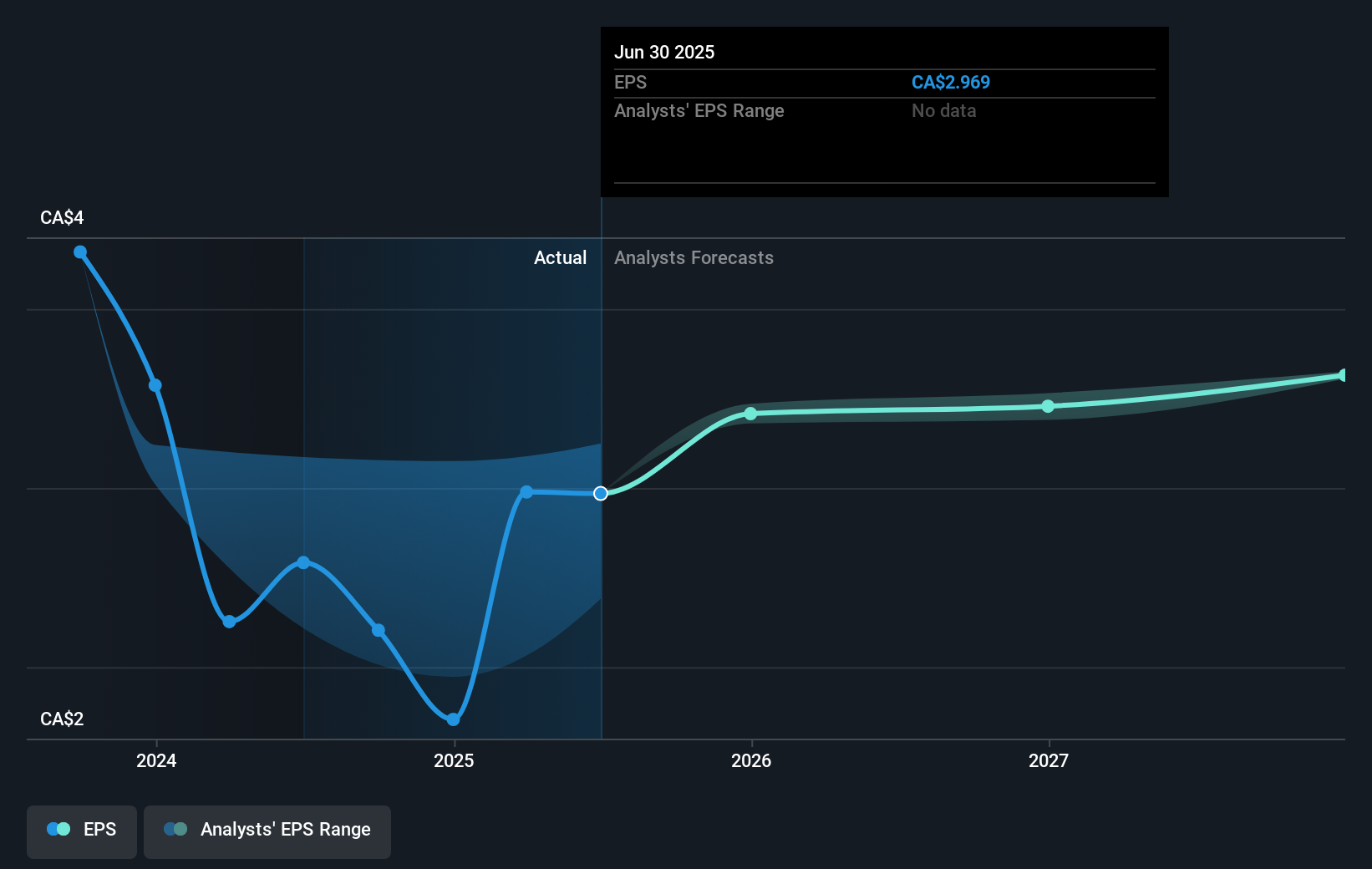Click the CA$4 y-axis label
Screen dimensions: 1372x869
(62, 218)
